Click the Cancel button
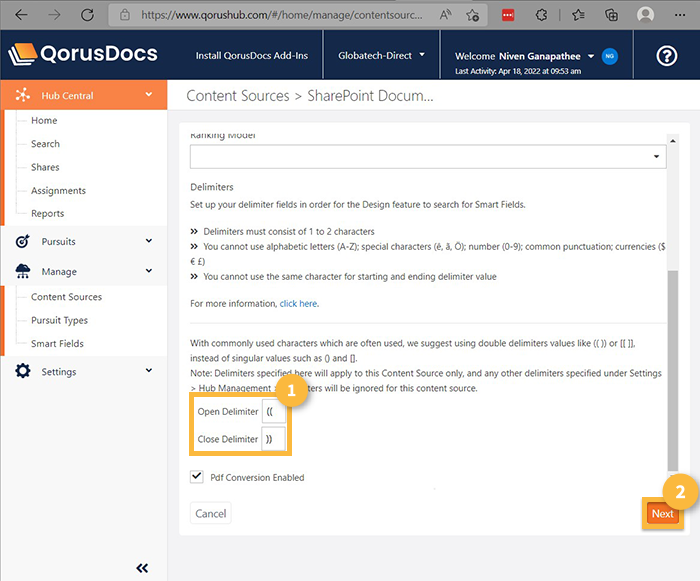The image size is (700, 581). tap(210, 514)
